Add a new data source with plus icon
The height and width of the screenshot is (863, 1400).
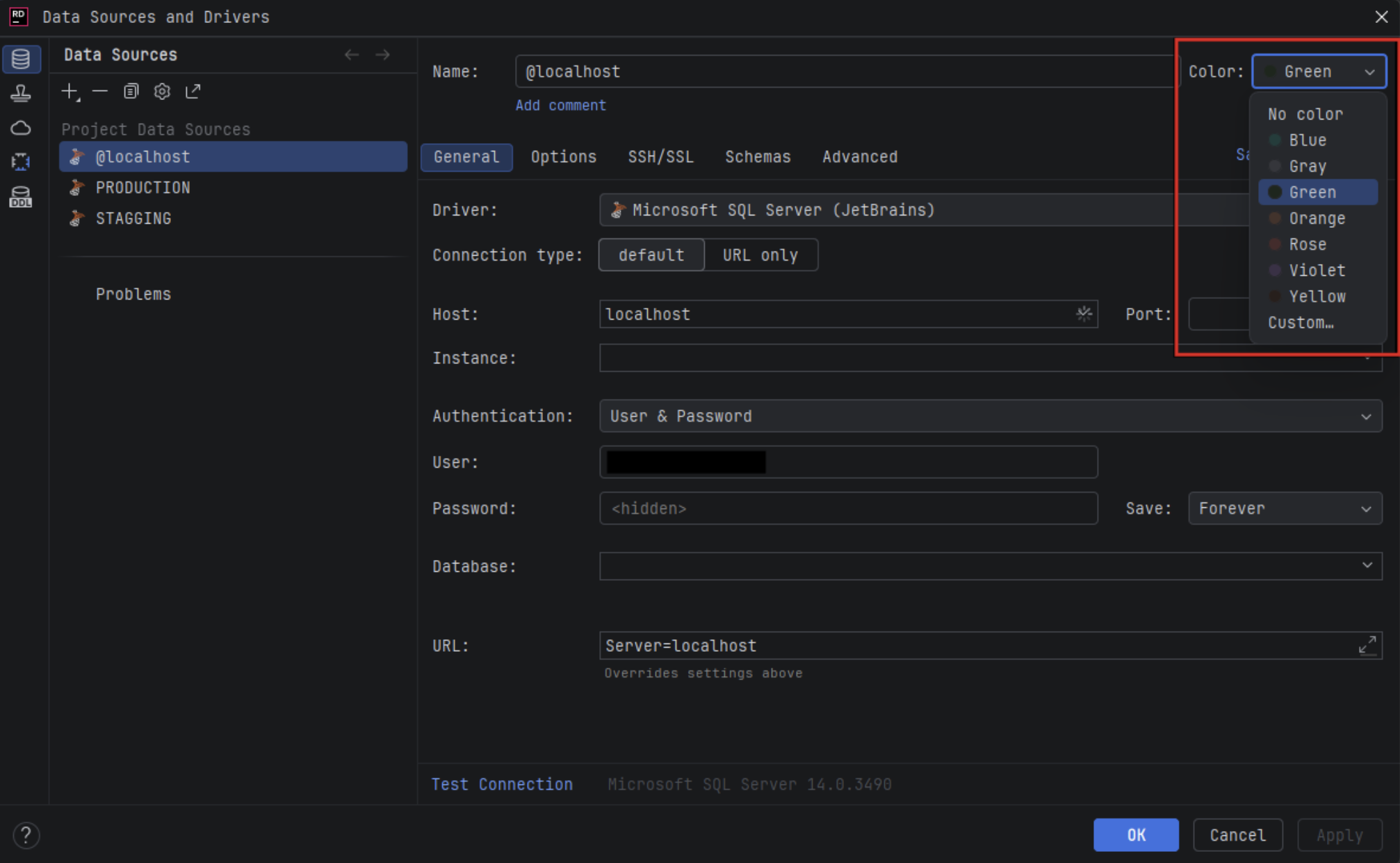pyautogui.click(x=70, y=92)
